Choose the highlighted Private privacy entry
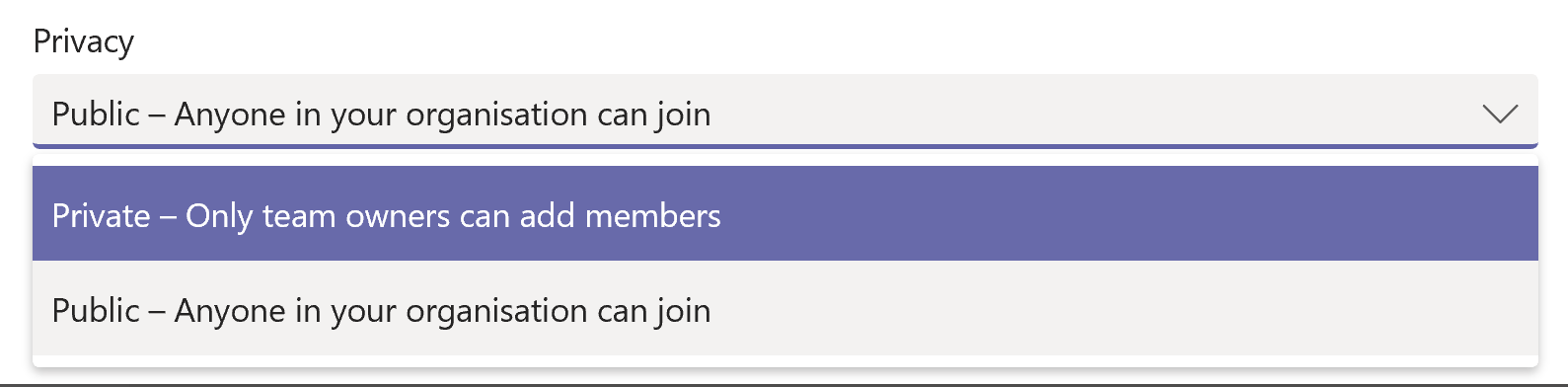 [x=785, y=213]
